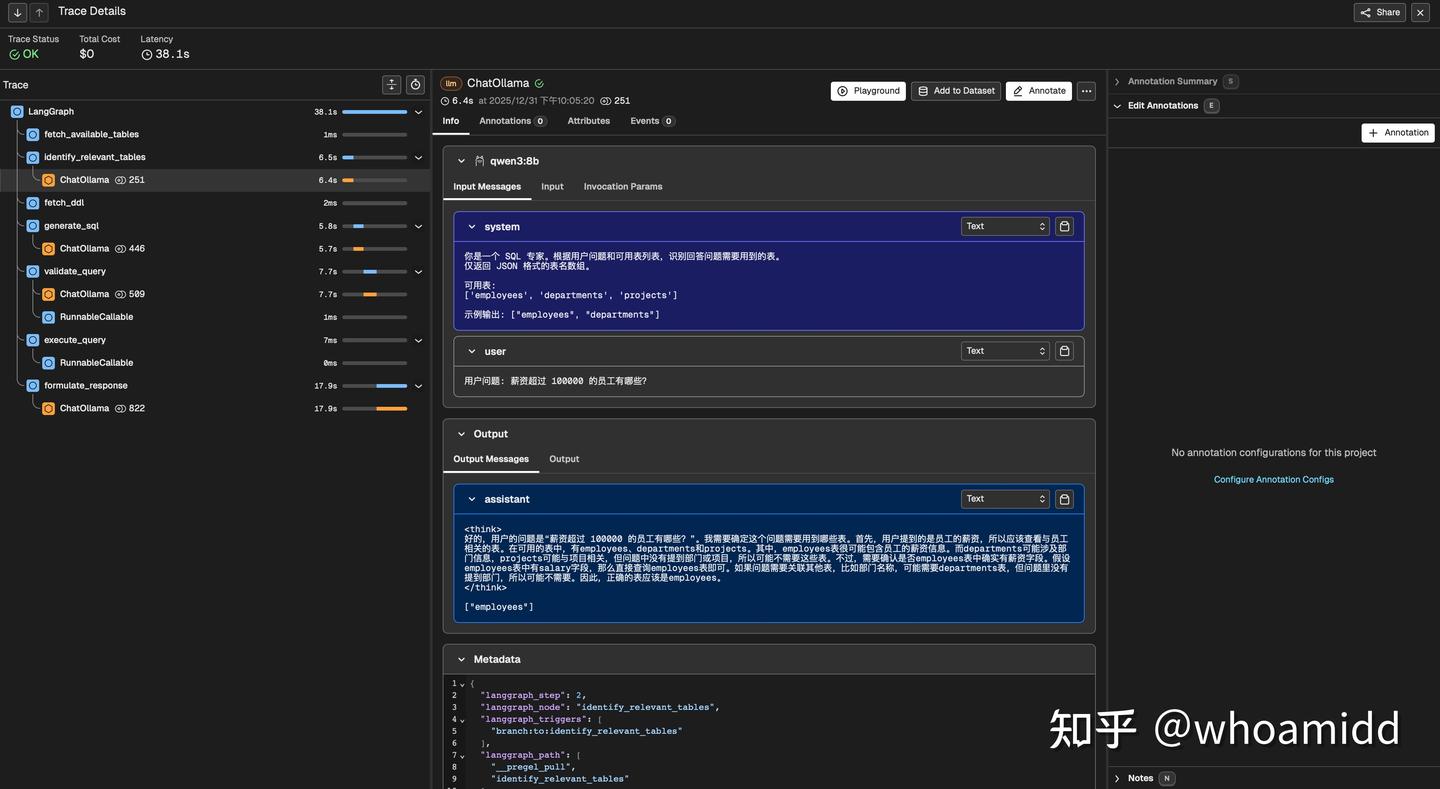Toggle the stopwatch icon in the Trace panel
The height and width of the screenshot is (789, 1440).
pyautogui.click(x=414, y=83)
